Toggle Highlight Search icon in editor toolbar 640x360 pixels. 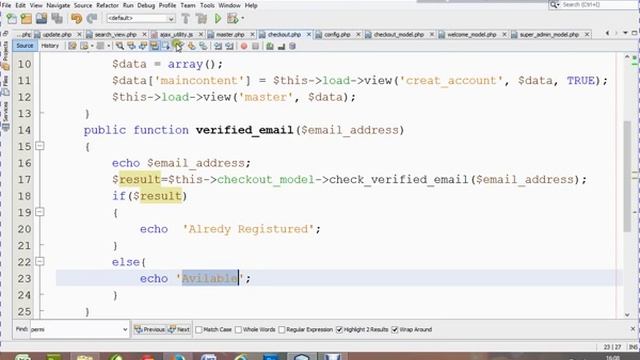pyautogui.click(x=154, y=46)
